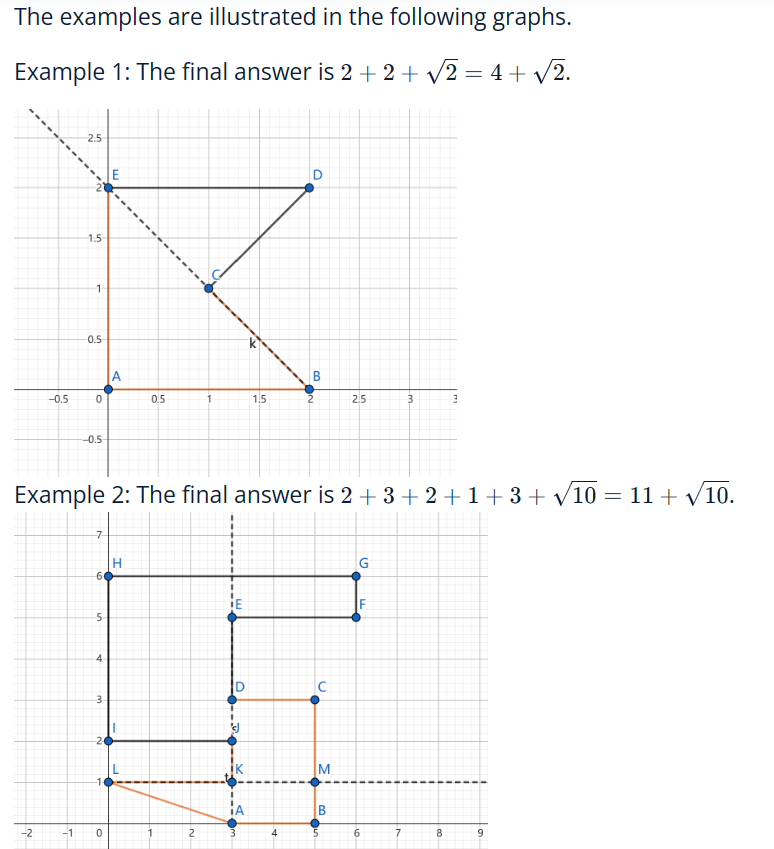Screen dimensions: 774x849
Task: Click point B in the Example 1 graph
Action: point(309,389)
